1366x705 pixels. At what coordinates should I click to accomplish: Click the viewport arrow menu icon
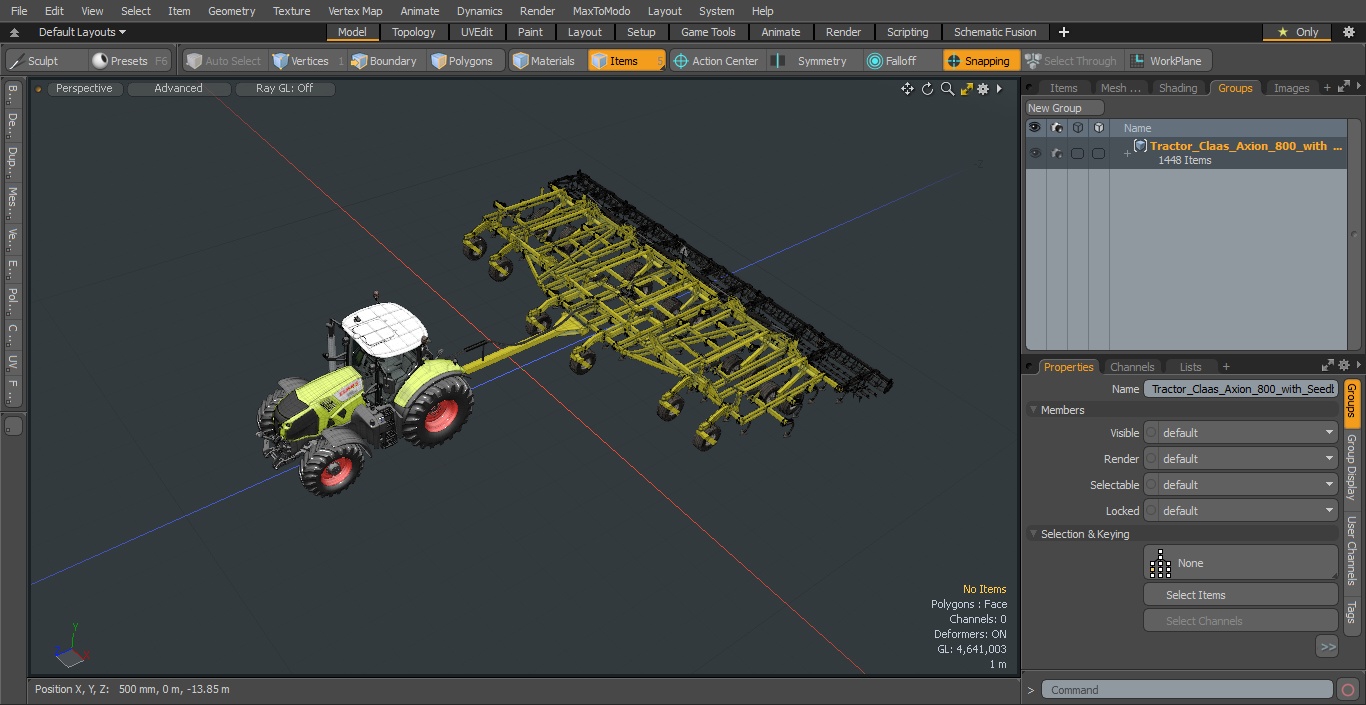point(999,89)
